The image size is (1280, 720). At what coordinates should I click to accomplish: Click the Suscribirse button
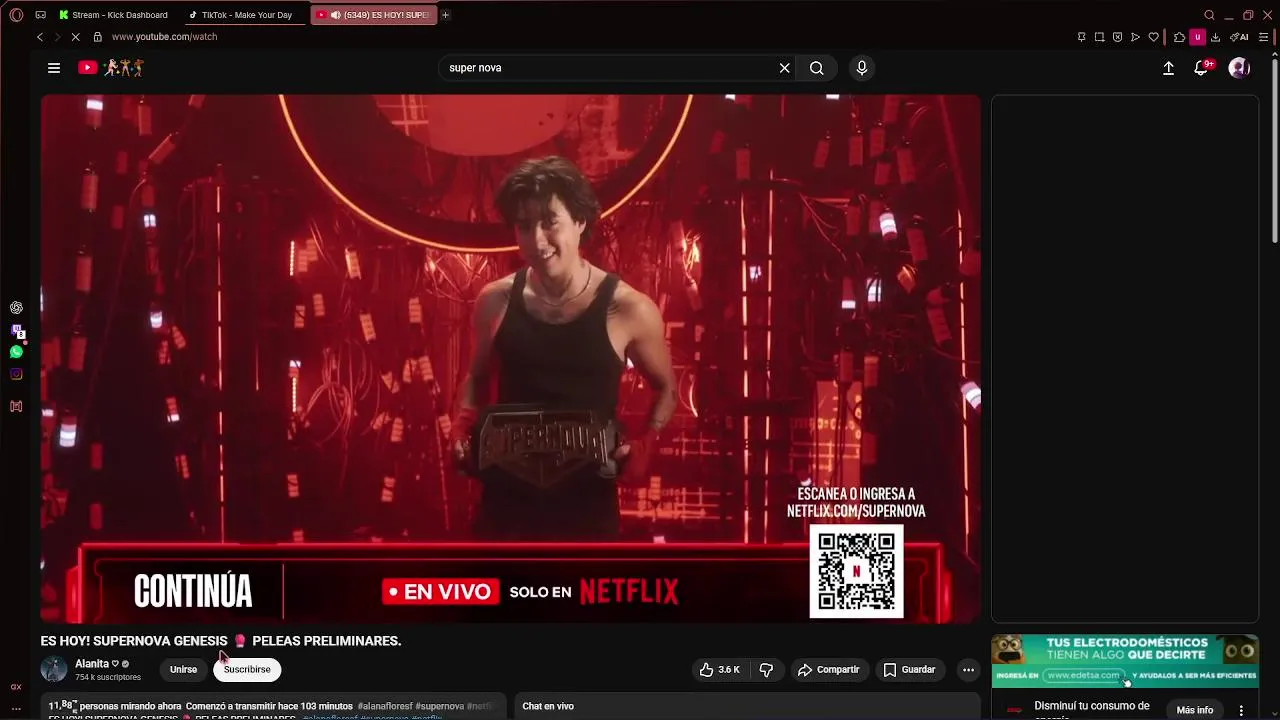247,669
